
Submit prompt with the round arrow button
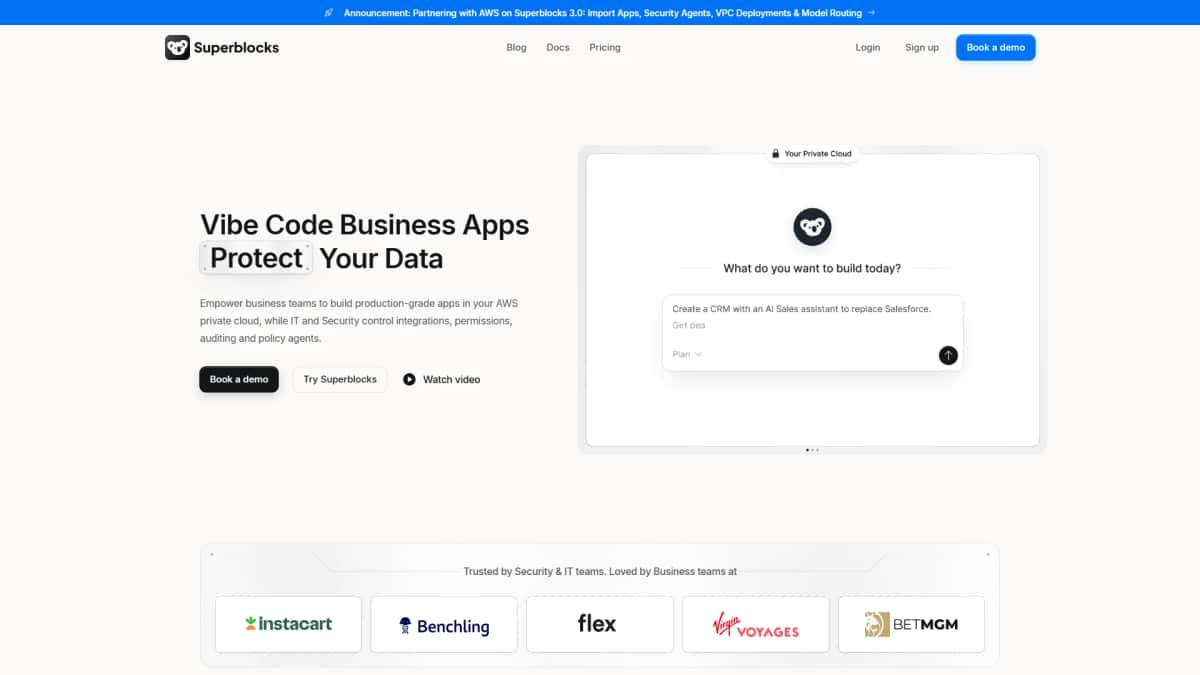(x=948, y=355)
